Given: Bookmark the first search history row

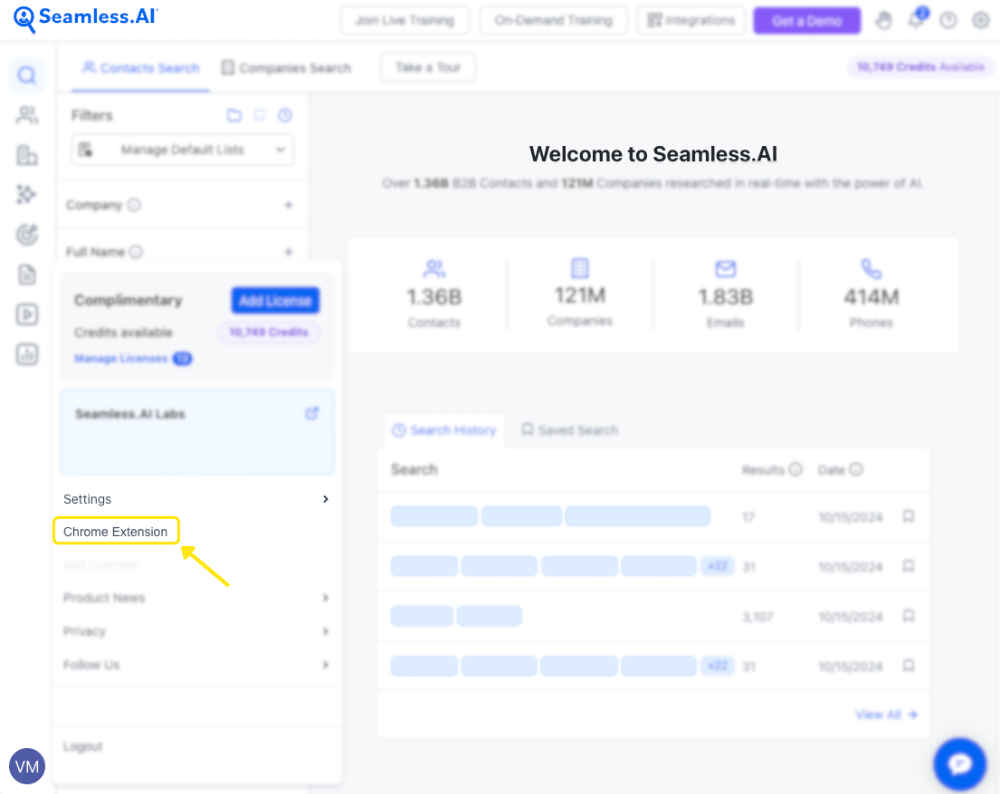Looking at the screenshot, I should click(x=908, y=516).
